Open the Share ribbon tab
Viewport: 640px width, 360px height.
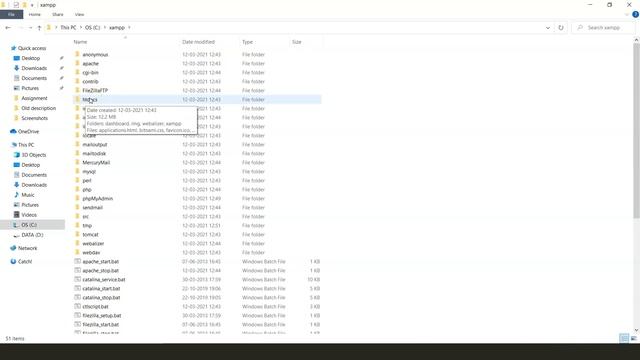tap(58, 14)
